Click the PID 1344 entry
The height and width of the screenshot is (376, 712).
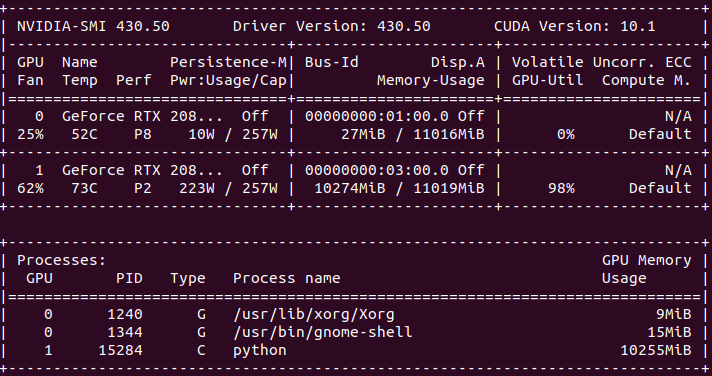point(124,332)
